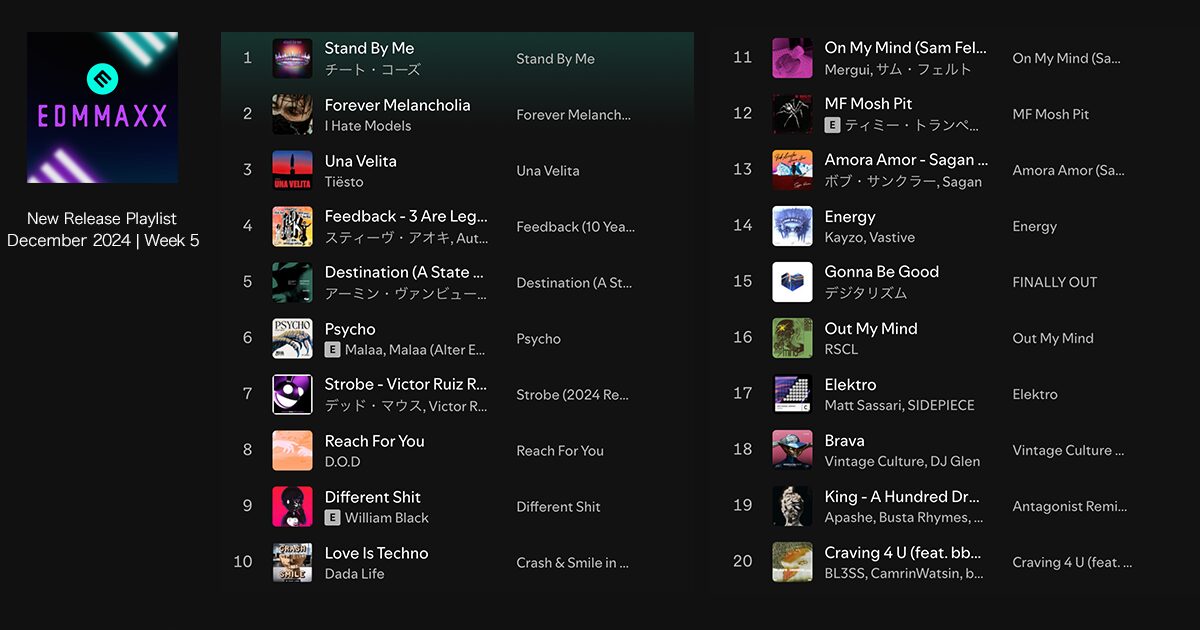Image resolution: width=1200 pixels, height=630 pixels.
Task: Open artist I Hate Models
Action: [368, 126]
